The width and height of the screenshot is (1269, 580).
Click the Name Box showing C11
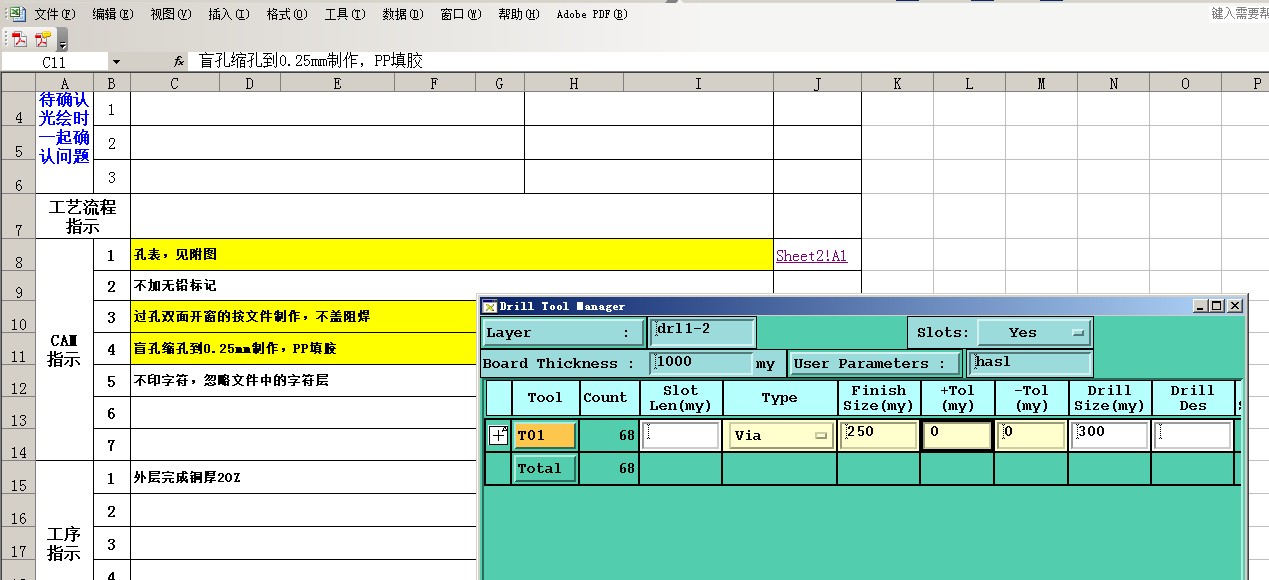coord(55,62)
